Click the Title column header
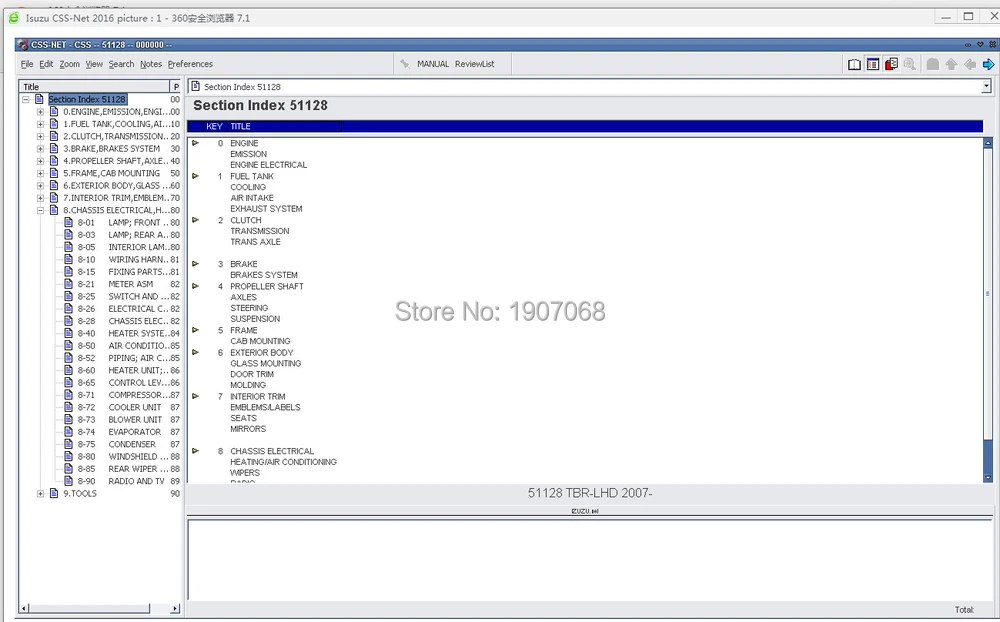 (x=94, y=86)
